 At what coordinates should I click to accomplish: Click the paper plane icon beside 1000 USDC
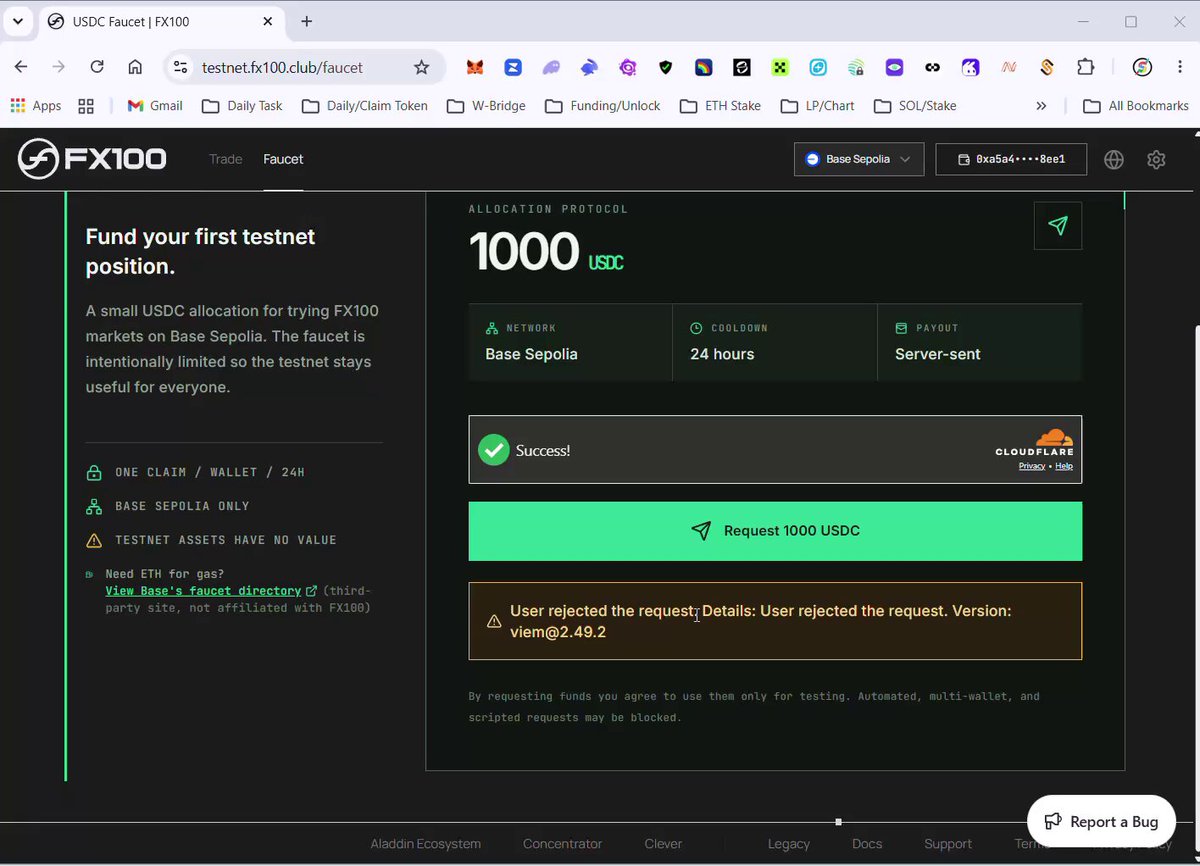click(1058, 226)
